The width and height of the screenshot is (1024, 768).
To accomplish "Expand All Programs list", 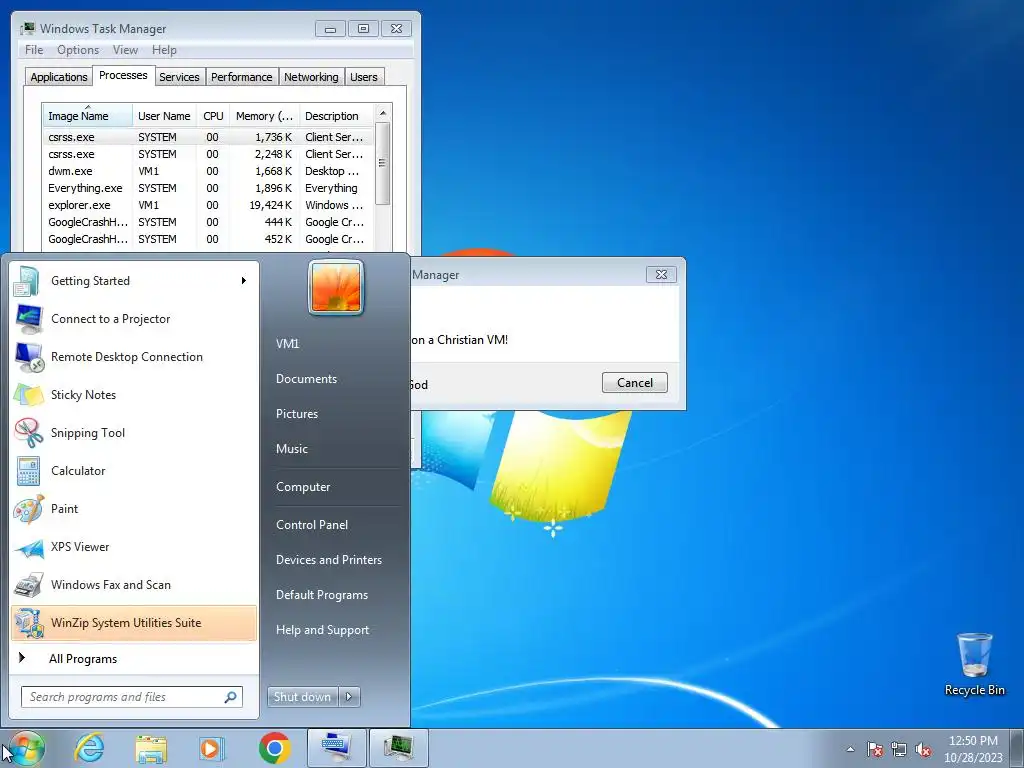I will 83,659.
